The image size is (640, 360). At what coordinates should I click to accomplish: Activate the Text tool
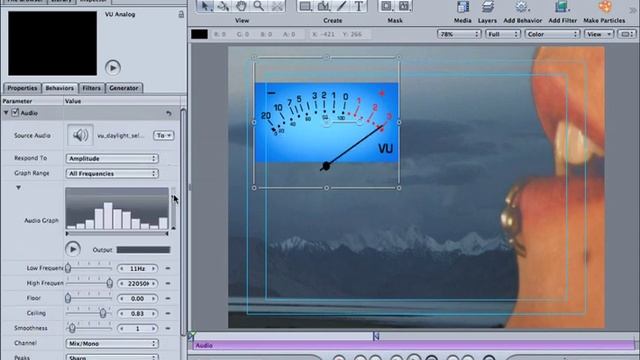click(359, 6)
